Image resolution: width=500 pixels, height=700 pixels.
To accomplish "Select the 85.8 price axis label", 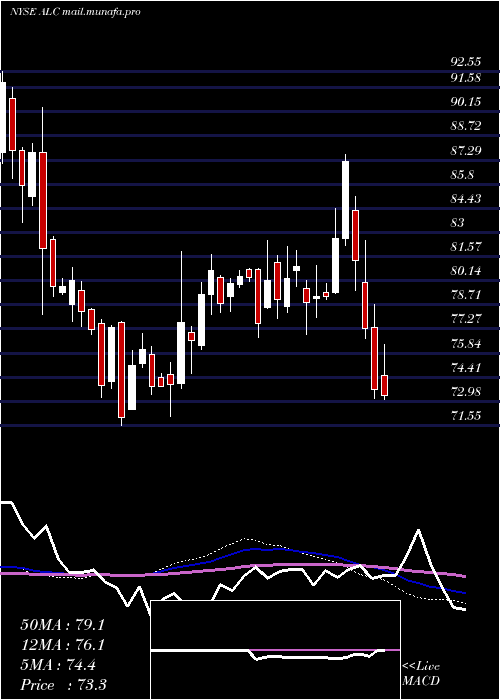I will 462,175.
